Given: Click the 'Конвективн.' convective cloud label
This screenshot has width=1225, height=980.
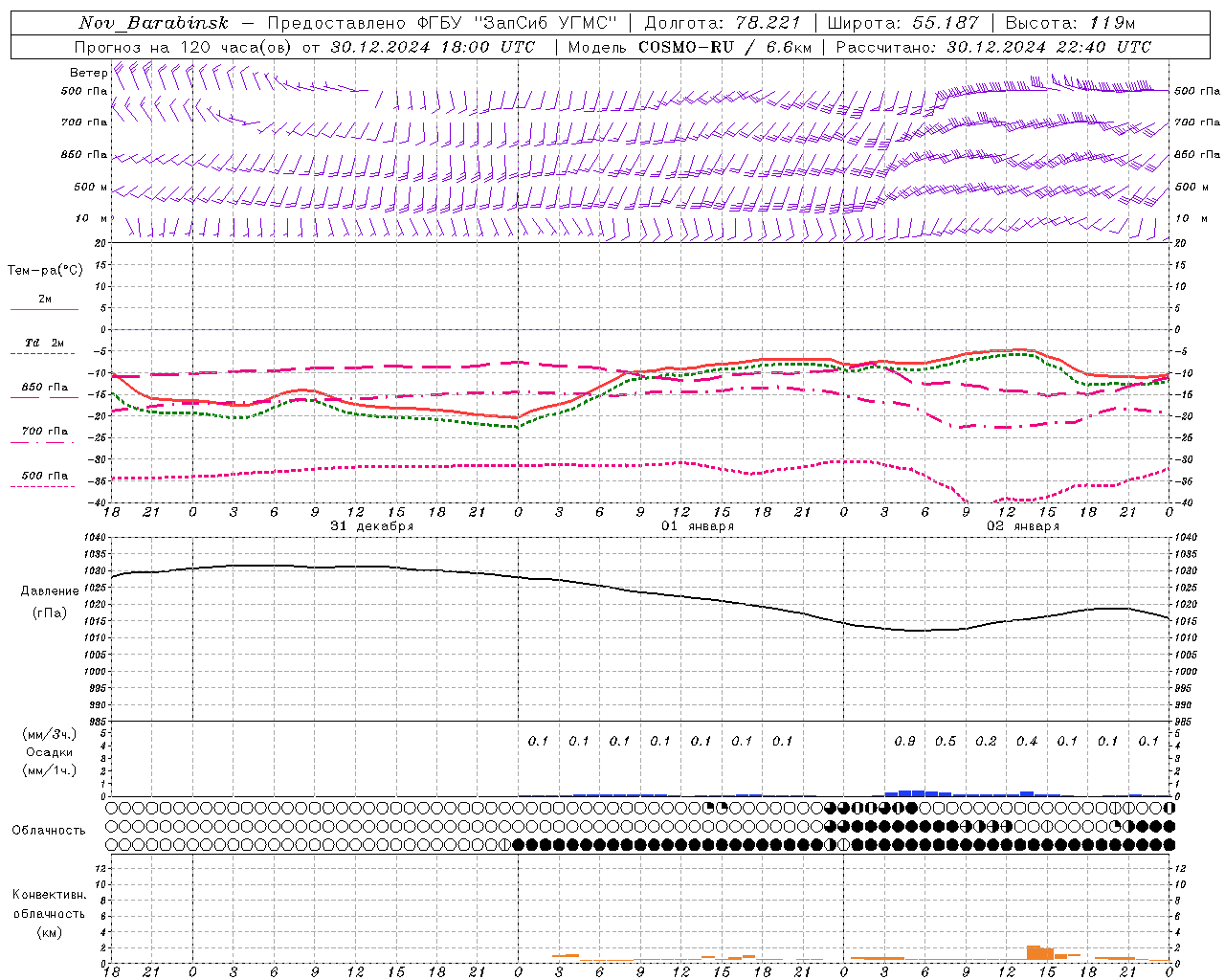Looking at the screenshot, I should pos(49,895).
